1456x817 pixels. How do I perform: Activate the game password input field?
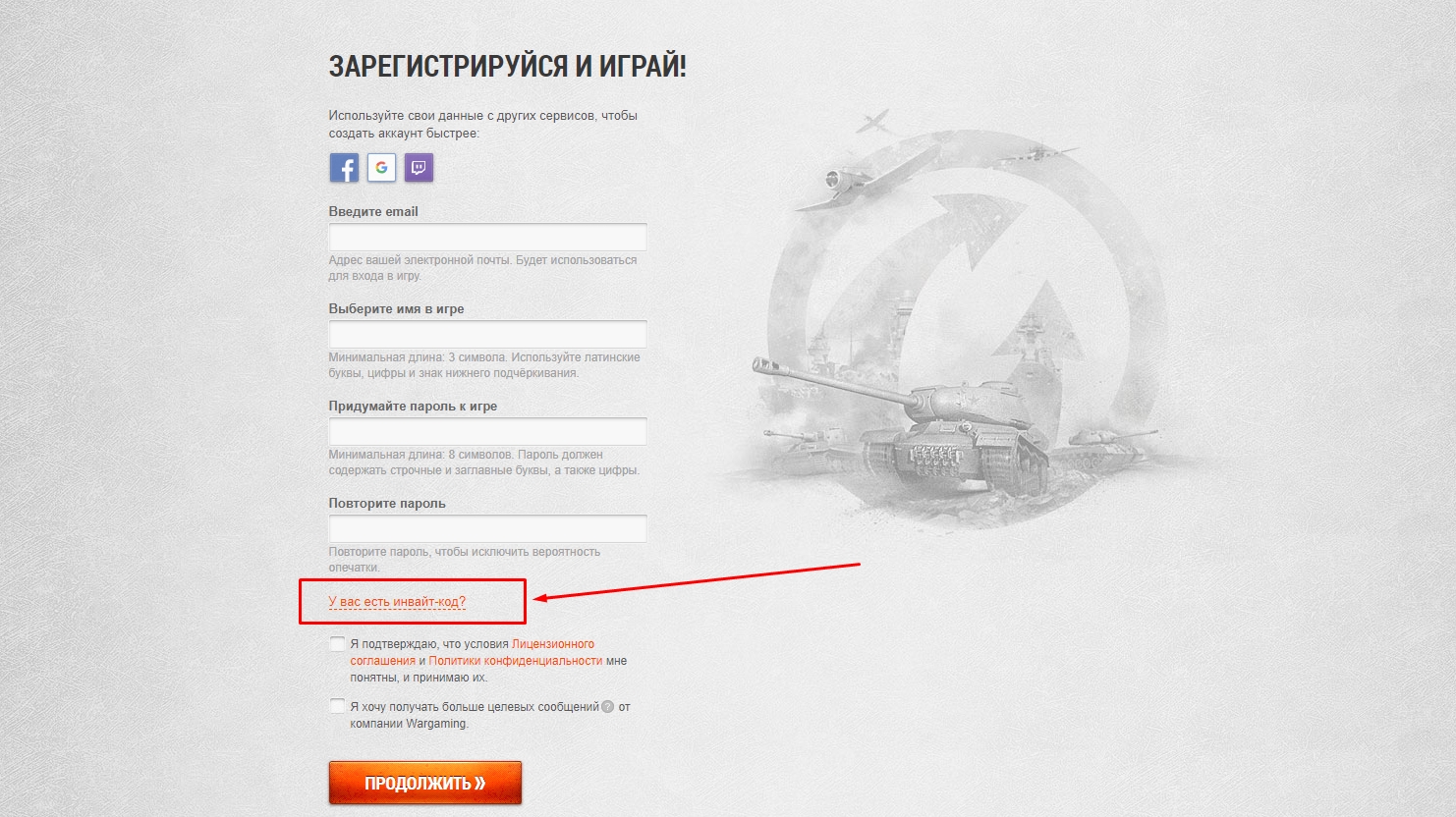(487, 431)
